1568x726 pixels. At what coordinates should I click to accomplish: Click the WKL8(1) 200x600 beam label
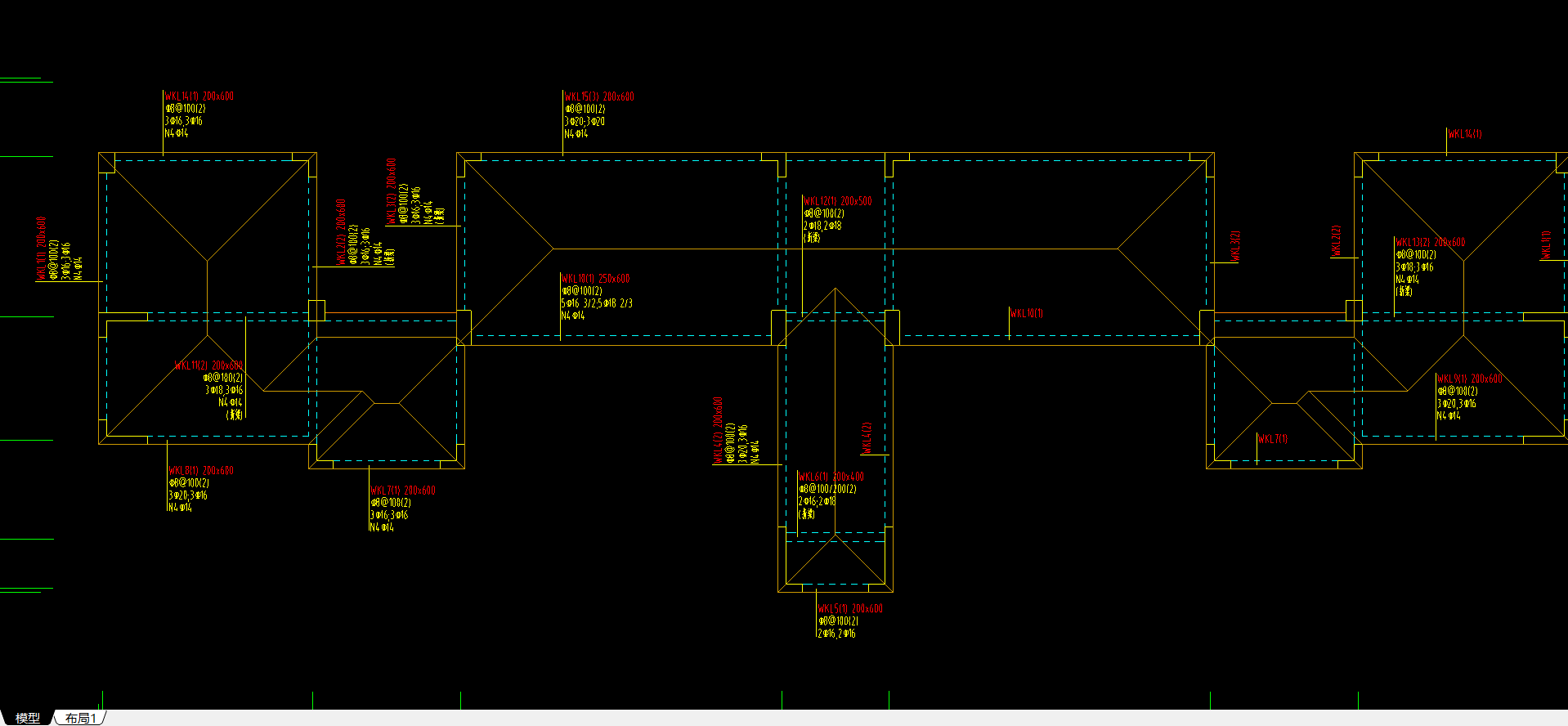click(201, 471)
